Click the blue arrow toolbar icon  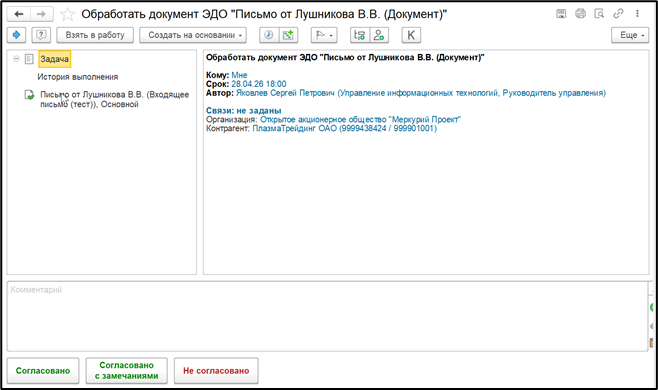pos(16,35)
